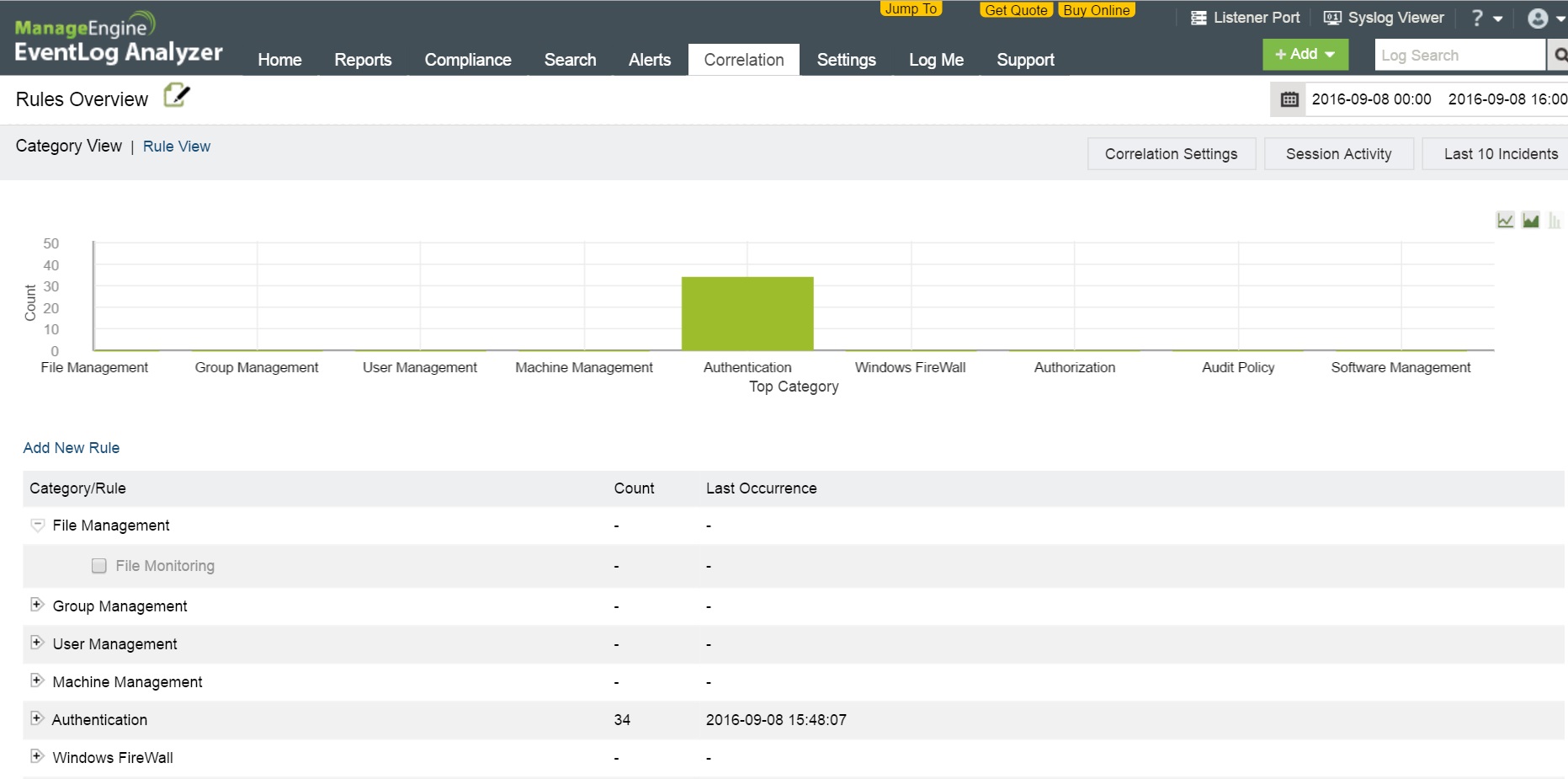This screenshot has height=779, width=1568.
Task: Open the Alerts tab
Action: tap(649, 60)
